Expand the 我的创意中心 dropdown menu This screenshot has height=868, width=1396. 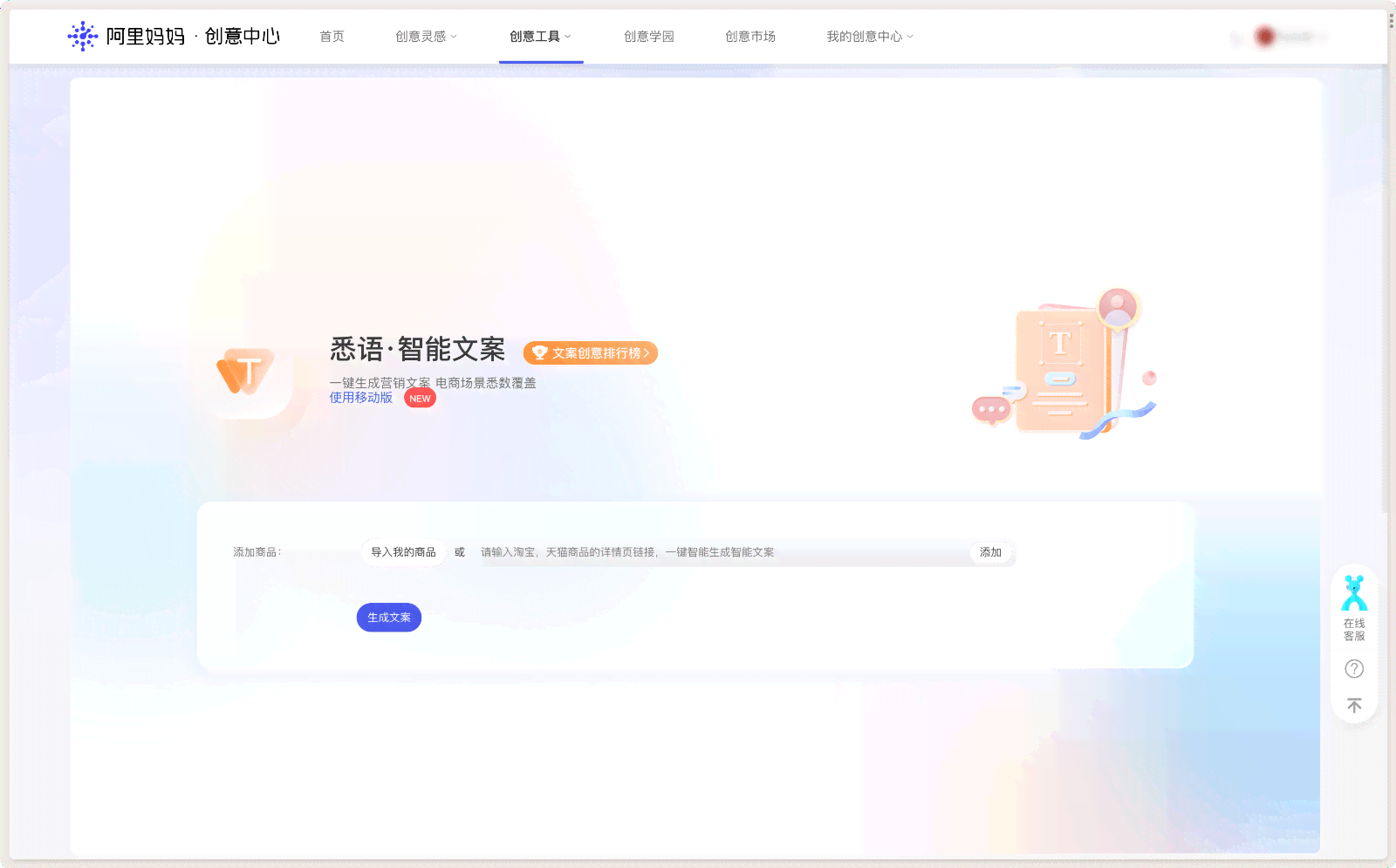click(870, 37)
